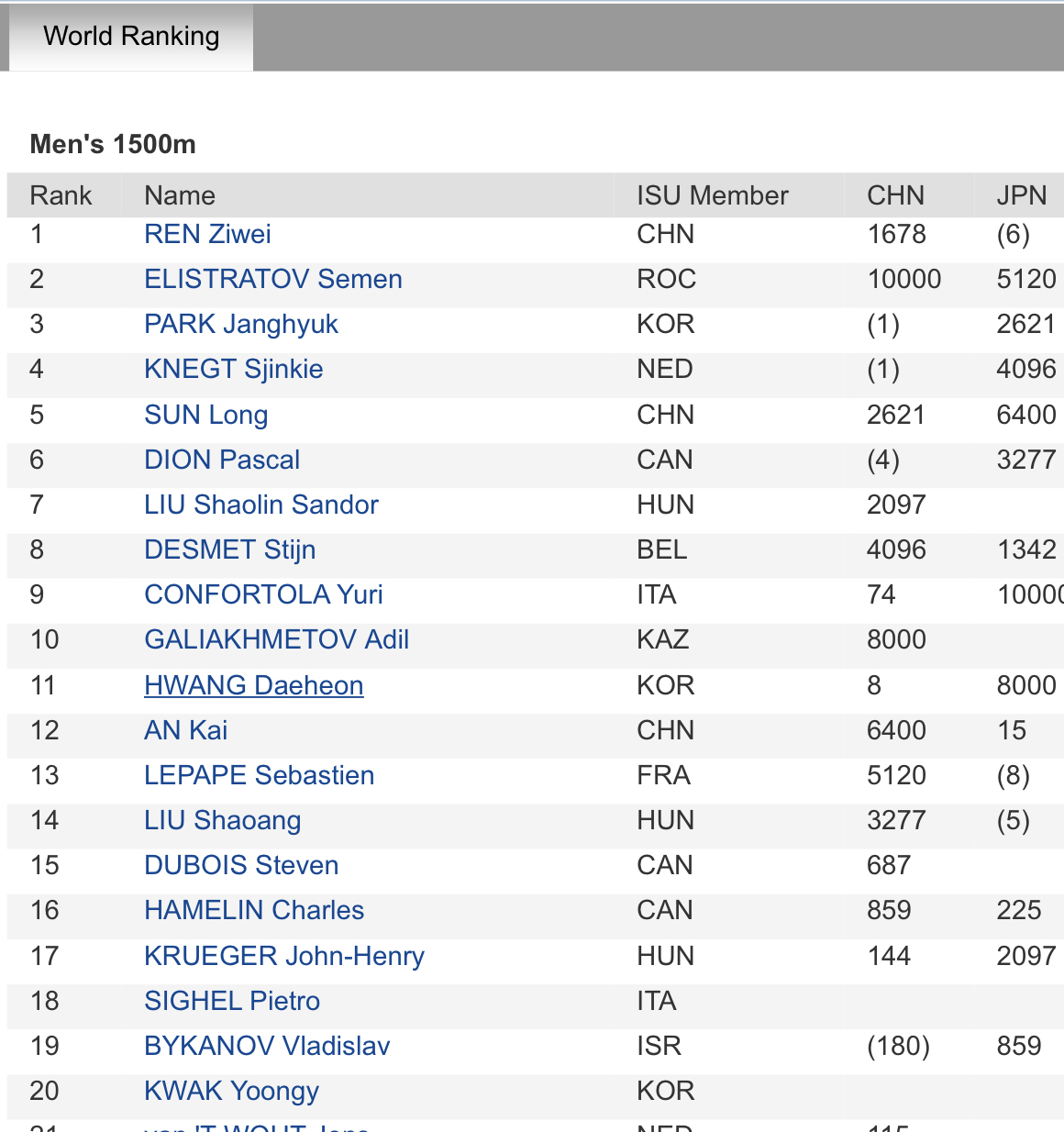View DESMET Stijn's skater page

(229, 549)
